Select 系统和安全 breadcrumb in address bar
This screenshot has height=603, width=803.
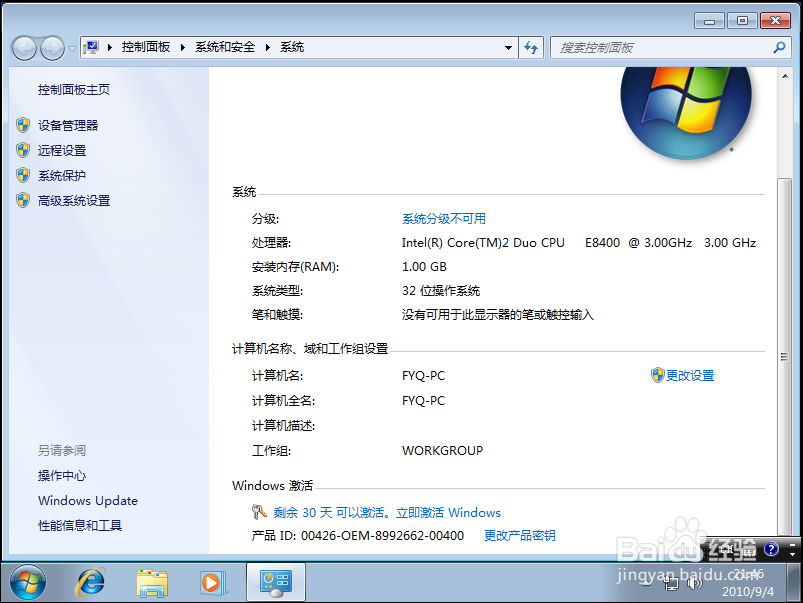pos(225,47)
